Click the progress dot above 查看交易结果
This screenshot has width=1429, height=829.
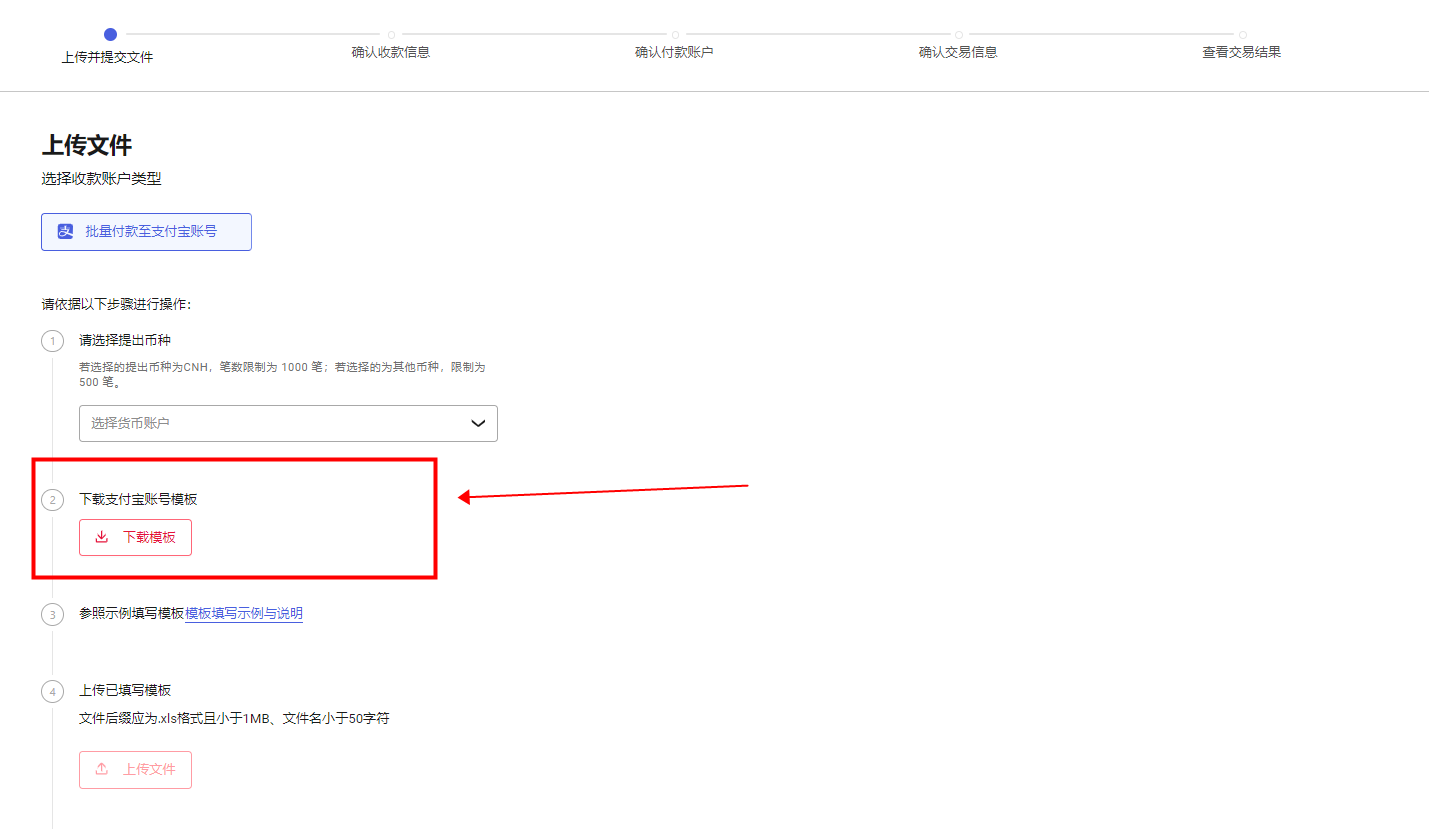pos(1243,35)
